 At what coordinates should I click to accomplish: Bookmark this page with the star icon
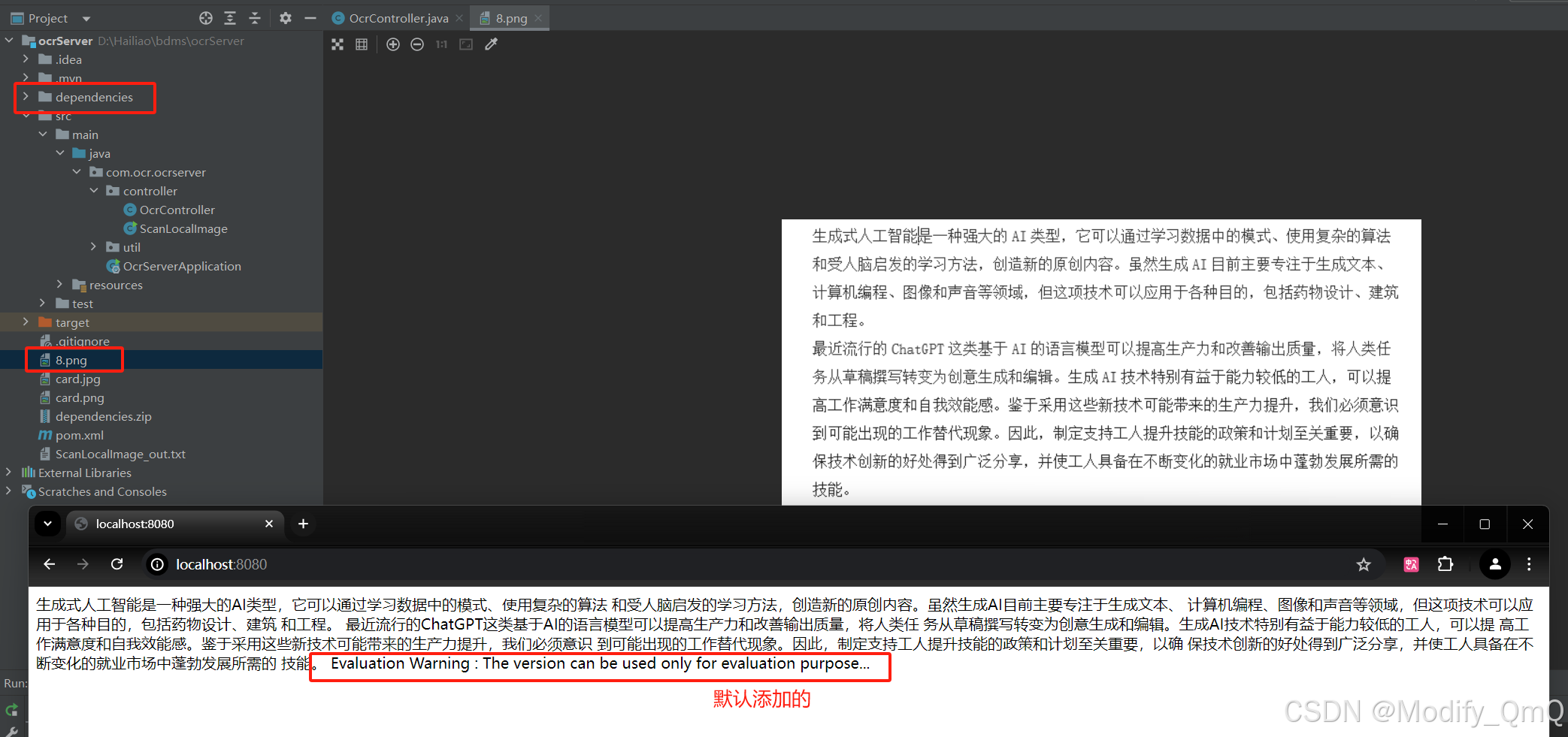tap(1364, 564)
